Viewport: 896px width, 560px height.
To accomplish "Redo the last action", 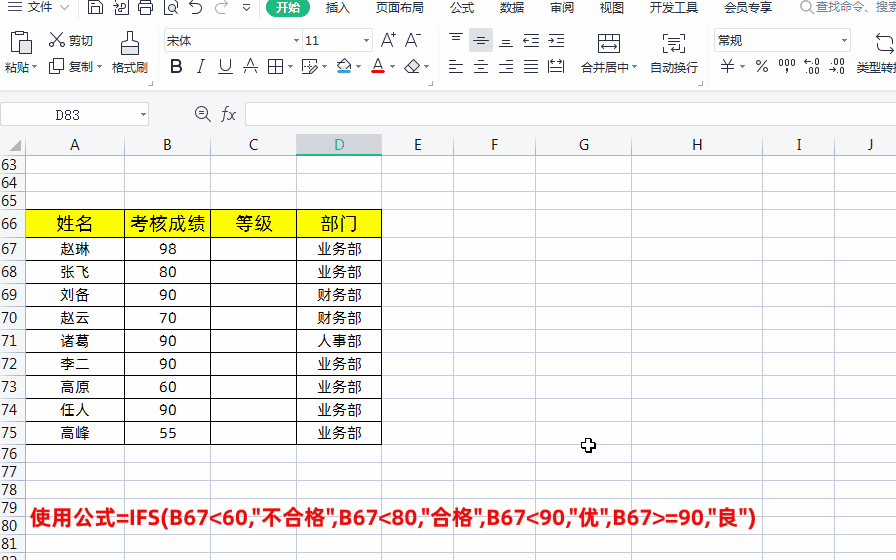I will pyautogui.click(x=221, y=7).
